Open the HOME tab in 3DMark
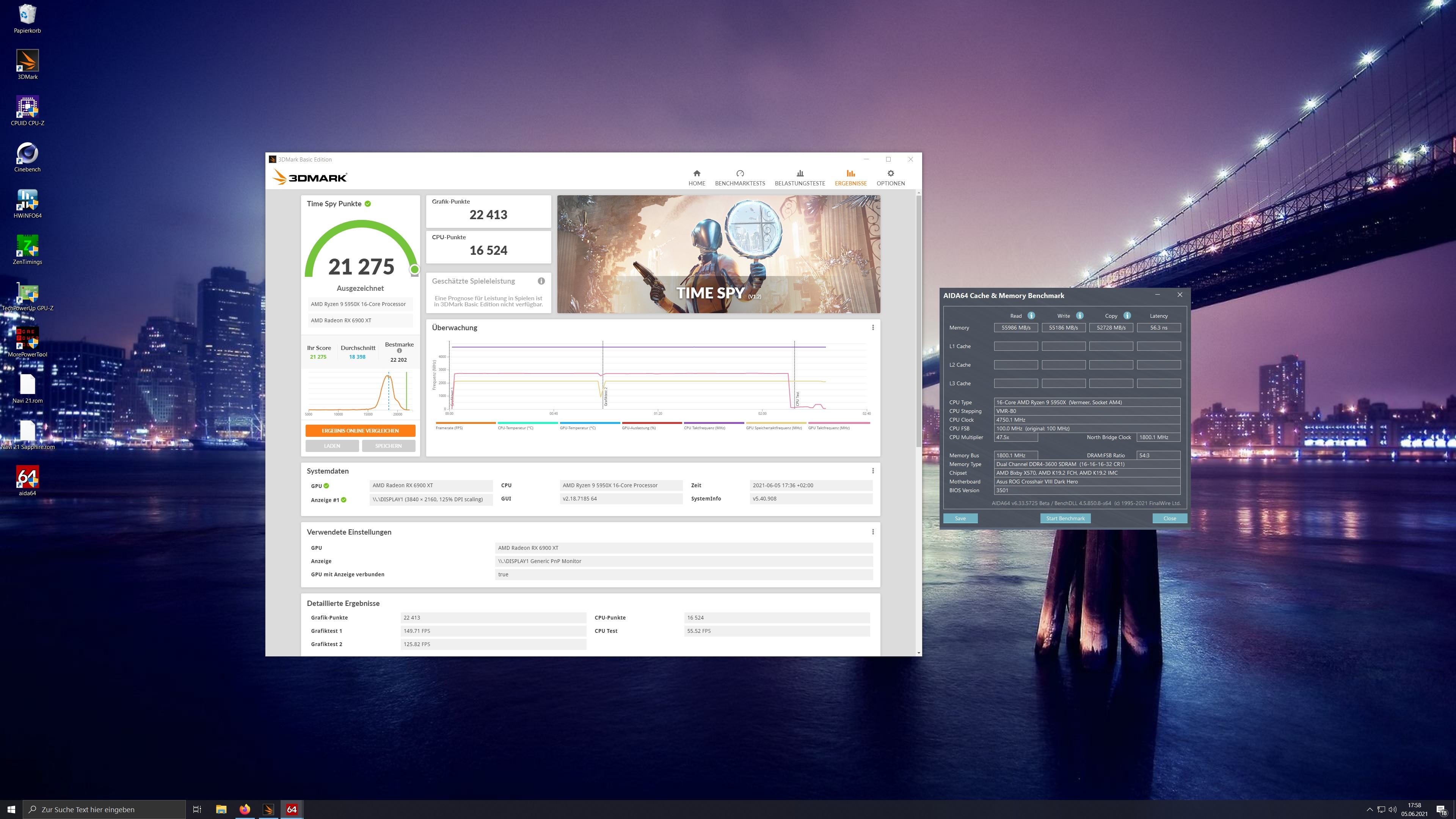Image resolution: width=1456 pixels, height=819 pixels. (x=697, y=177)
